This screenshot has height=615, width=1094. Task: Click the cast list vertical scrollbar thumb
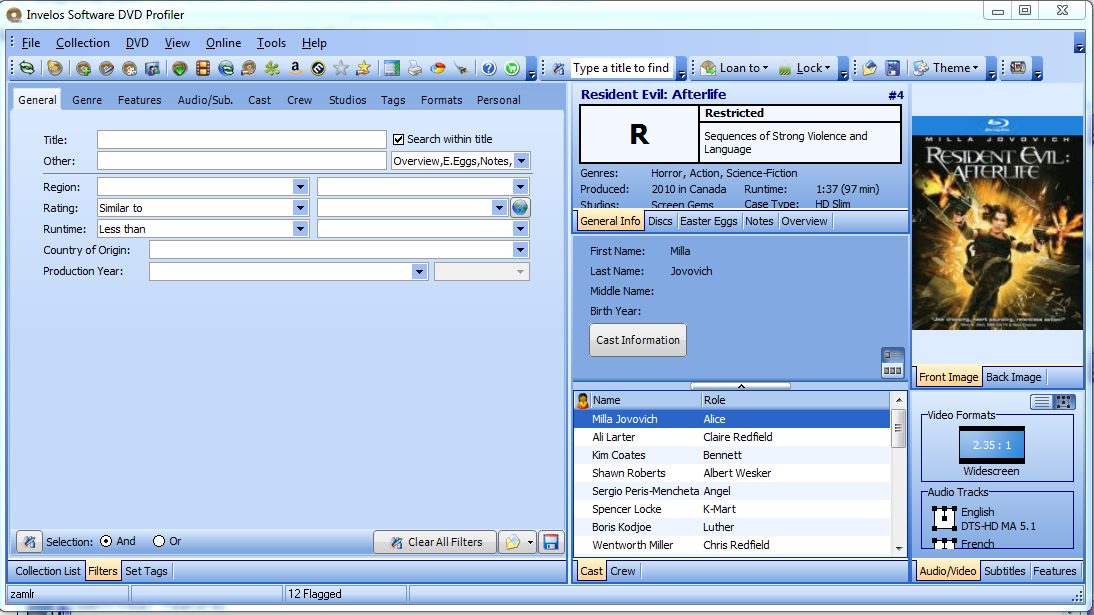click(899, 427)
